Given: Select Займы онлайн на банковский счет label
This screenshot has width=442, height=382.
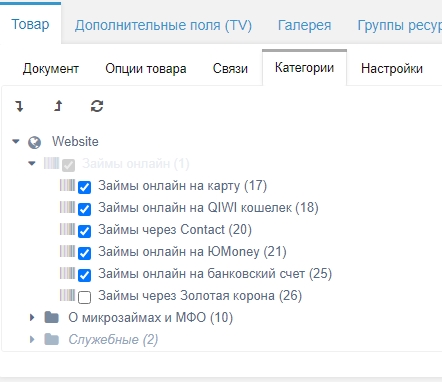Looking at the screenshot, I should click(215, 274).
